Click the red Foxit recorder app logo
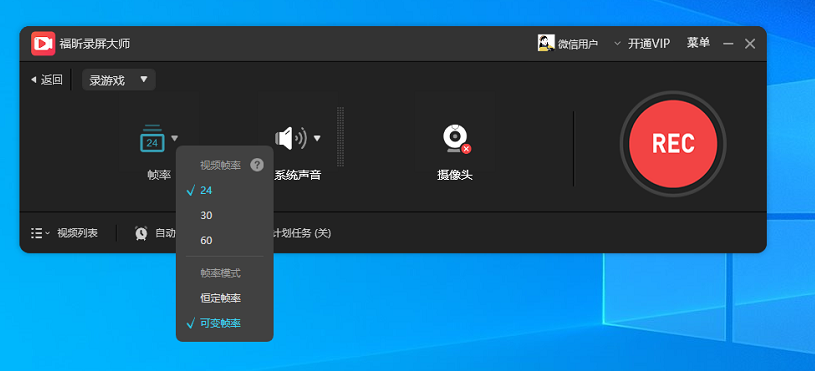 (43, 44)
